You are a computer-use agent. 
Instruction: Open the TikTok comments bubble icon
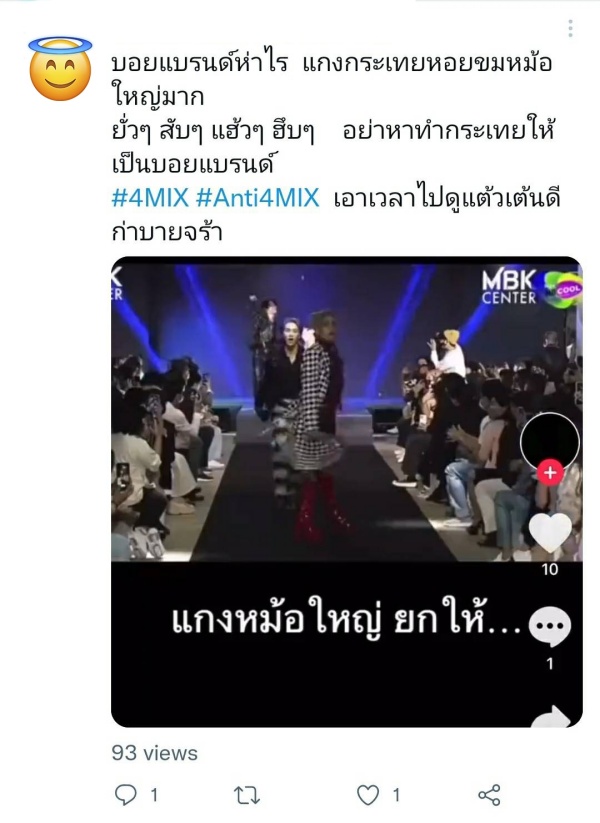coord(550,627)
